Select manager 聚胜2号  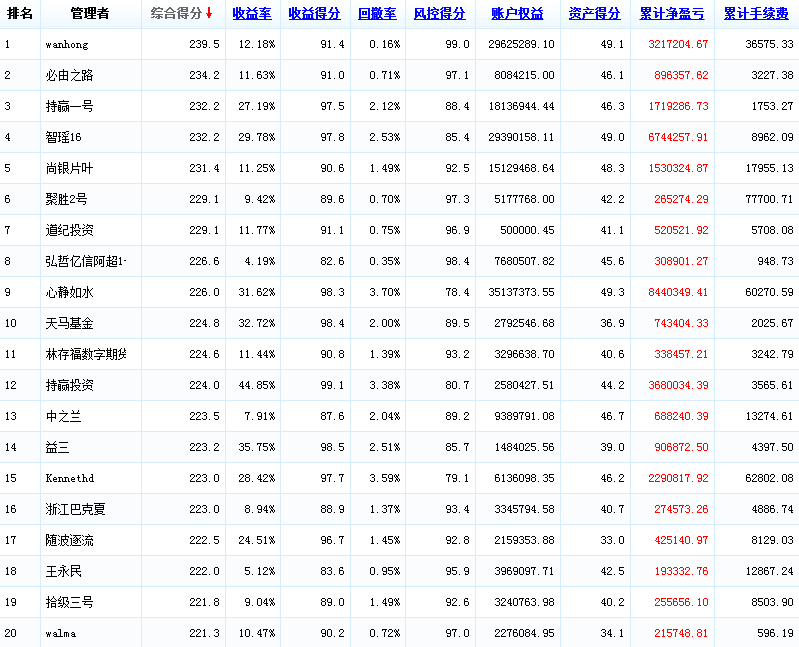(x=66, y=199)
